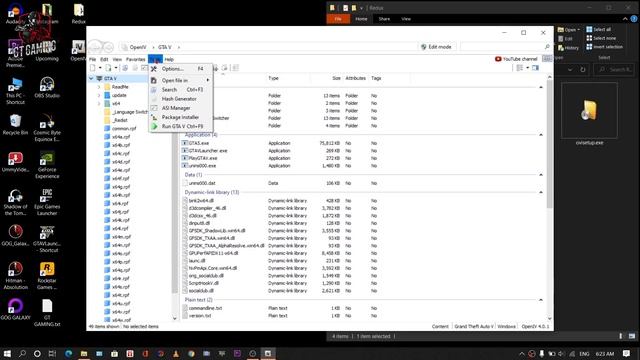Image resolution: width=640 pixels, height=360 pixels.
Task: Open the File menu in OpenIV
Action: [93, 60]
